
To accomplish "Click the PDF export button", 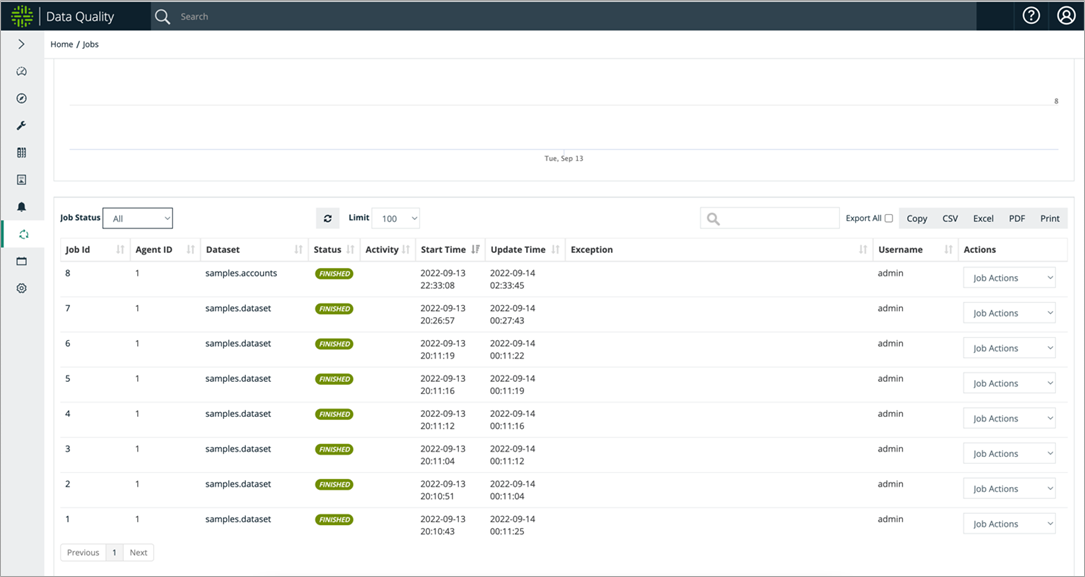I will coord(1017,219).
